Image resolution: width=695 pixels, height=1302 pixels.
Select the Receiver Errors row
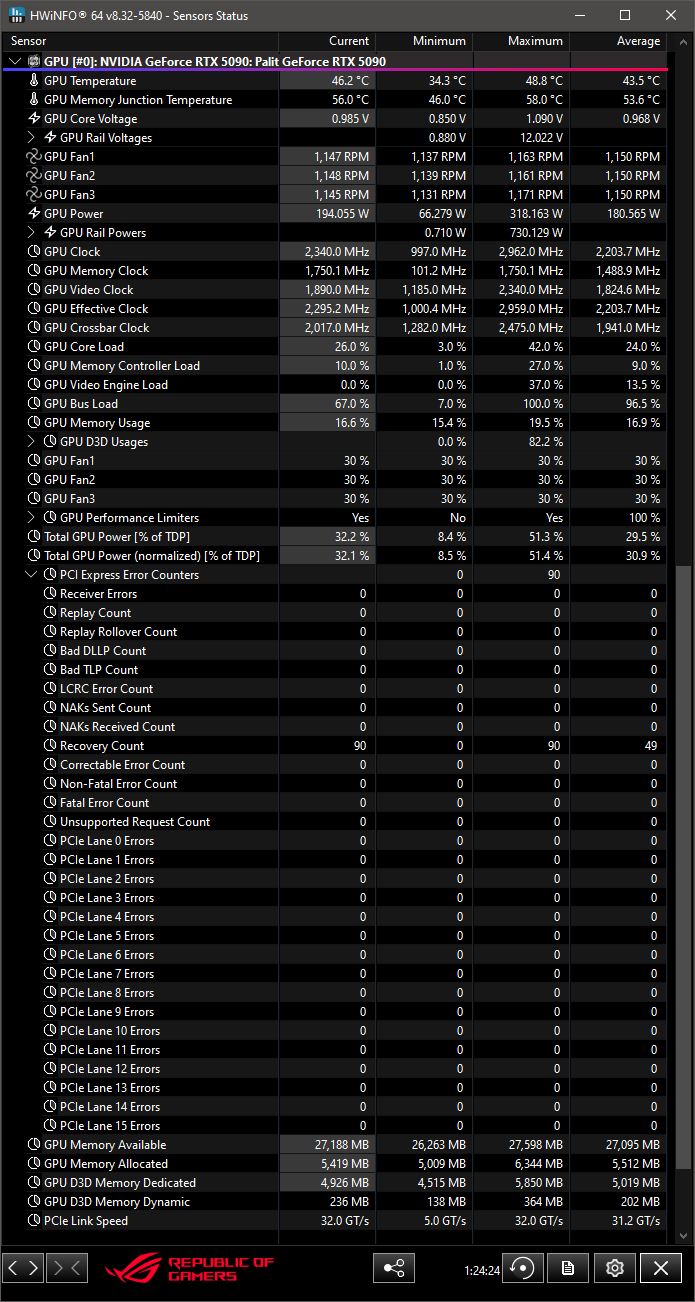click(x=334, y=594)
